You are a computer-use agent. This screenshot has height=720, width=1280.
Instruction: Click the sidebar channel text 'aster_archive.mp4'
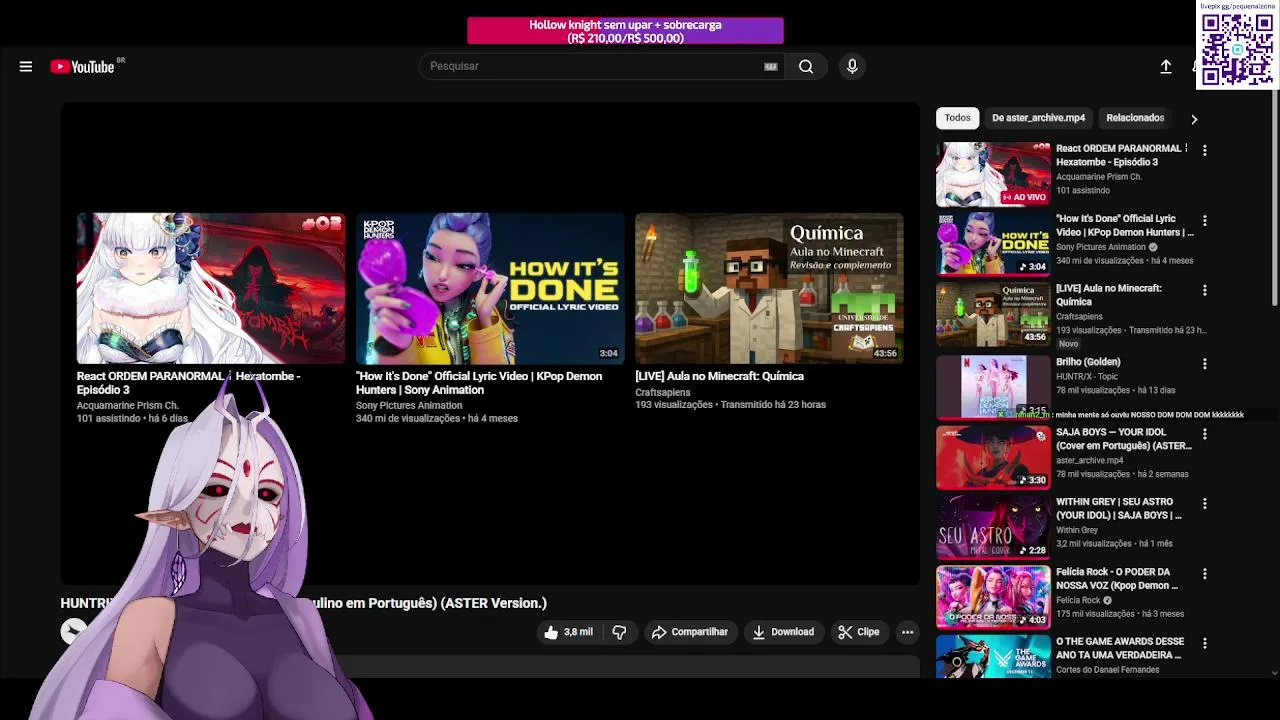pos(1091,461)
